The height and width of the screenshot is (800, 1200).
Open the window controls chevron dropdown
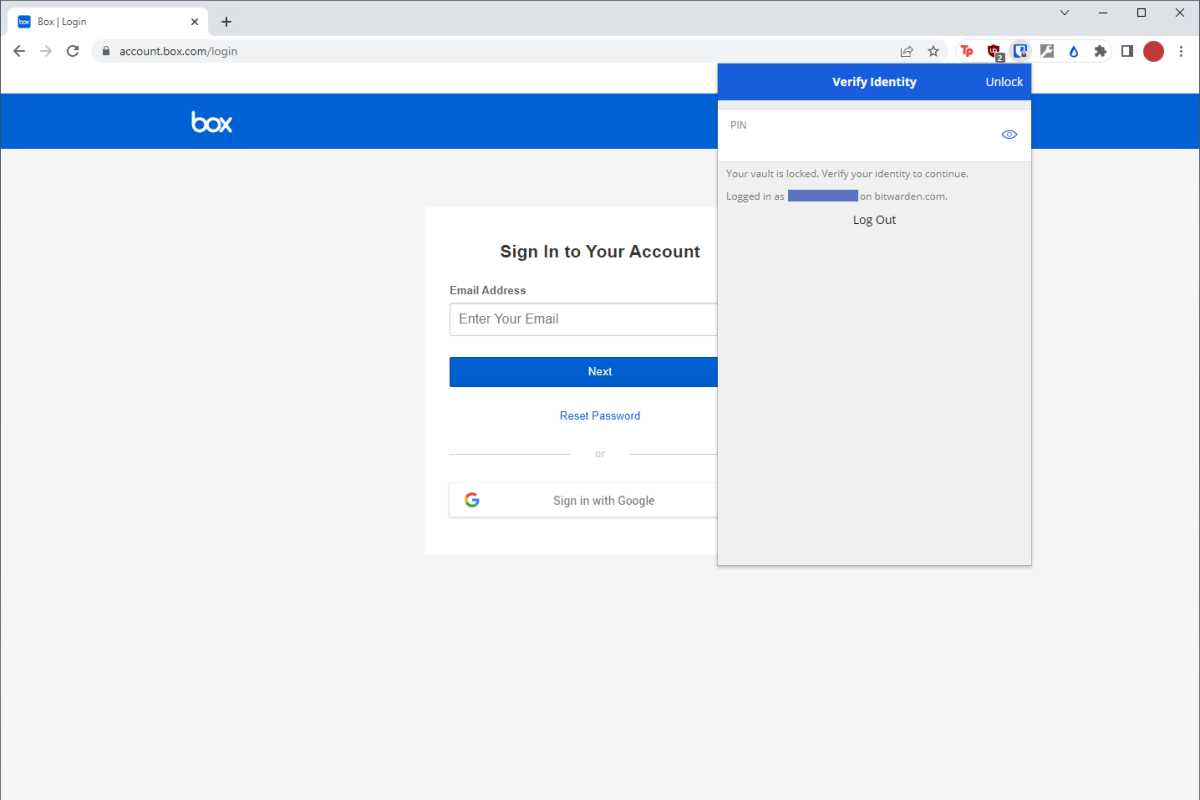[x=1063, y=12]
